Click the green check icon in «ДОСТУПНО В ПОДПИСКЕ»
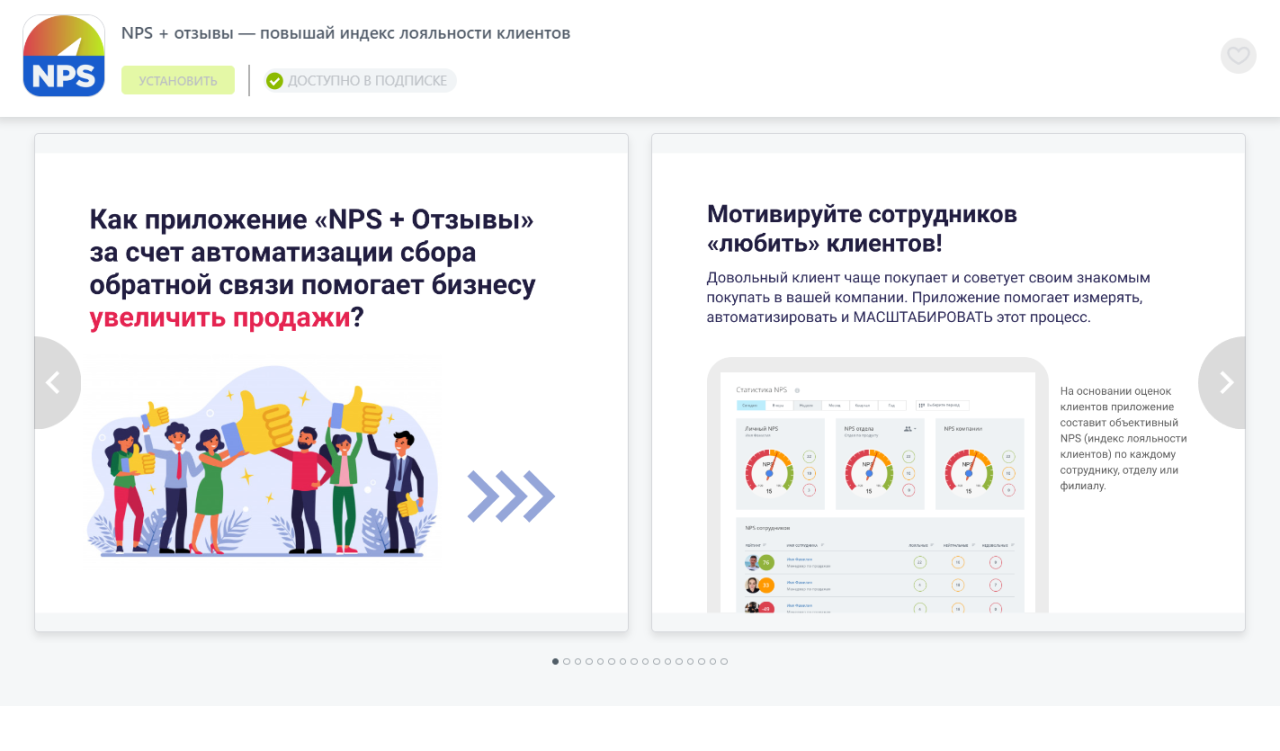 pos(275,81)
